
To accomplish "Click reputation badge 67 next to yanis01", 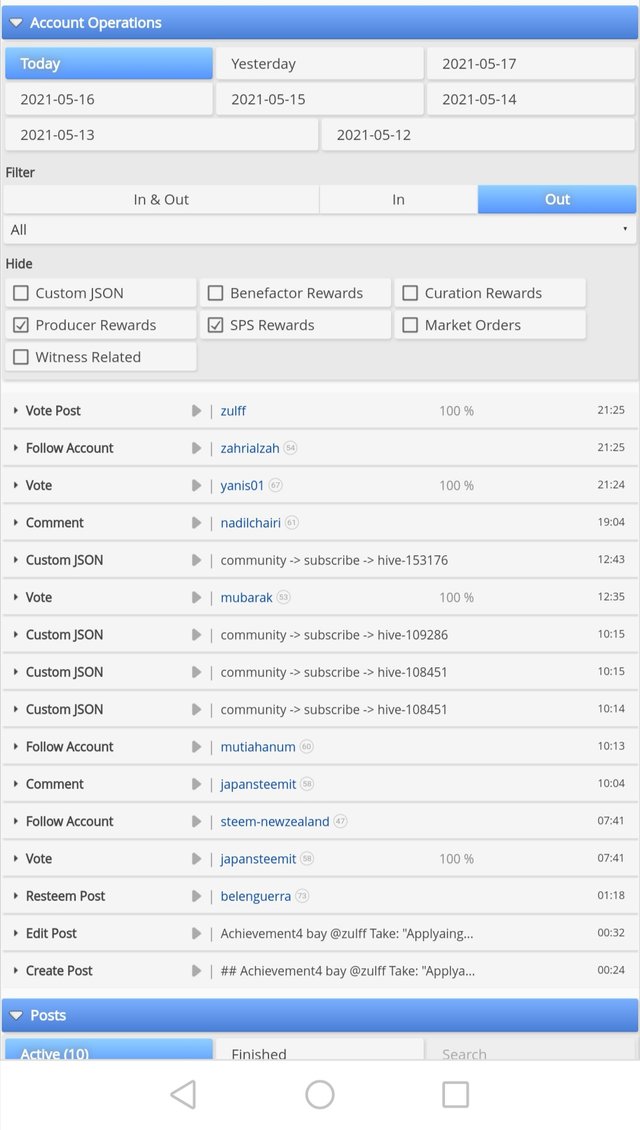I will click(x=275, y=485).
